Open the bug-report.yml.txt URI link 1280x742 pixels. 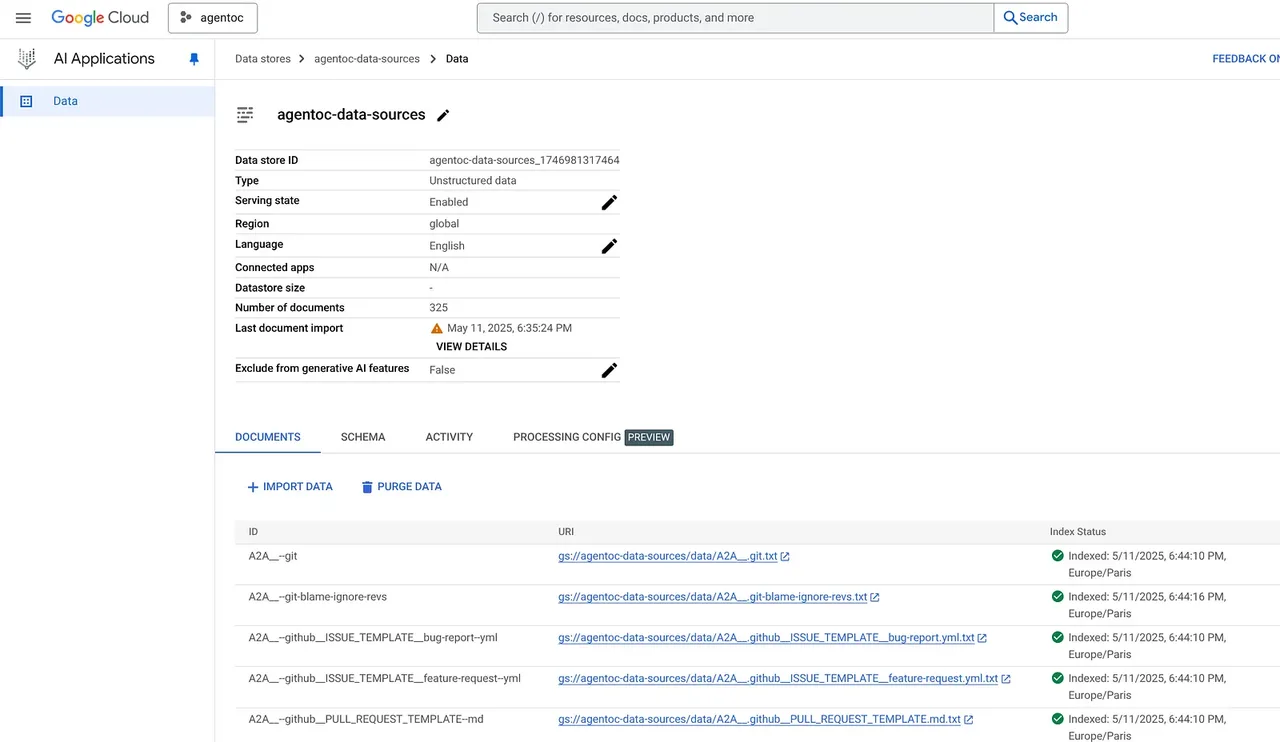[x=766, y=638]
